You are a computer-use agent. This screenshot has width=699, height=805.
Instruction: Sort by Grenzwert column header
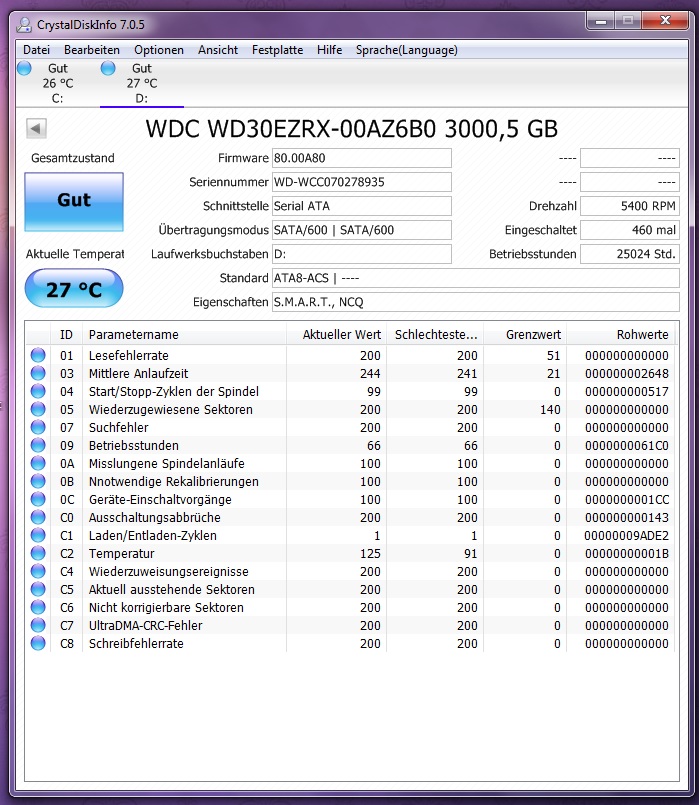pos(525,335)
